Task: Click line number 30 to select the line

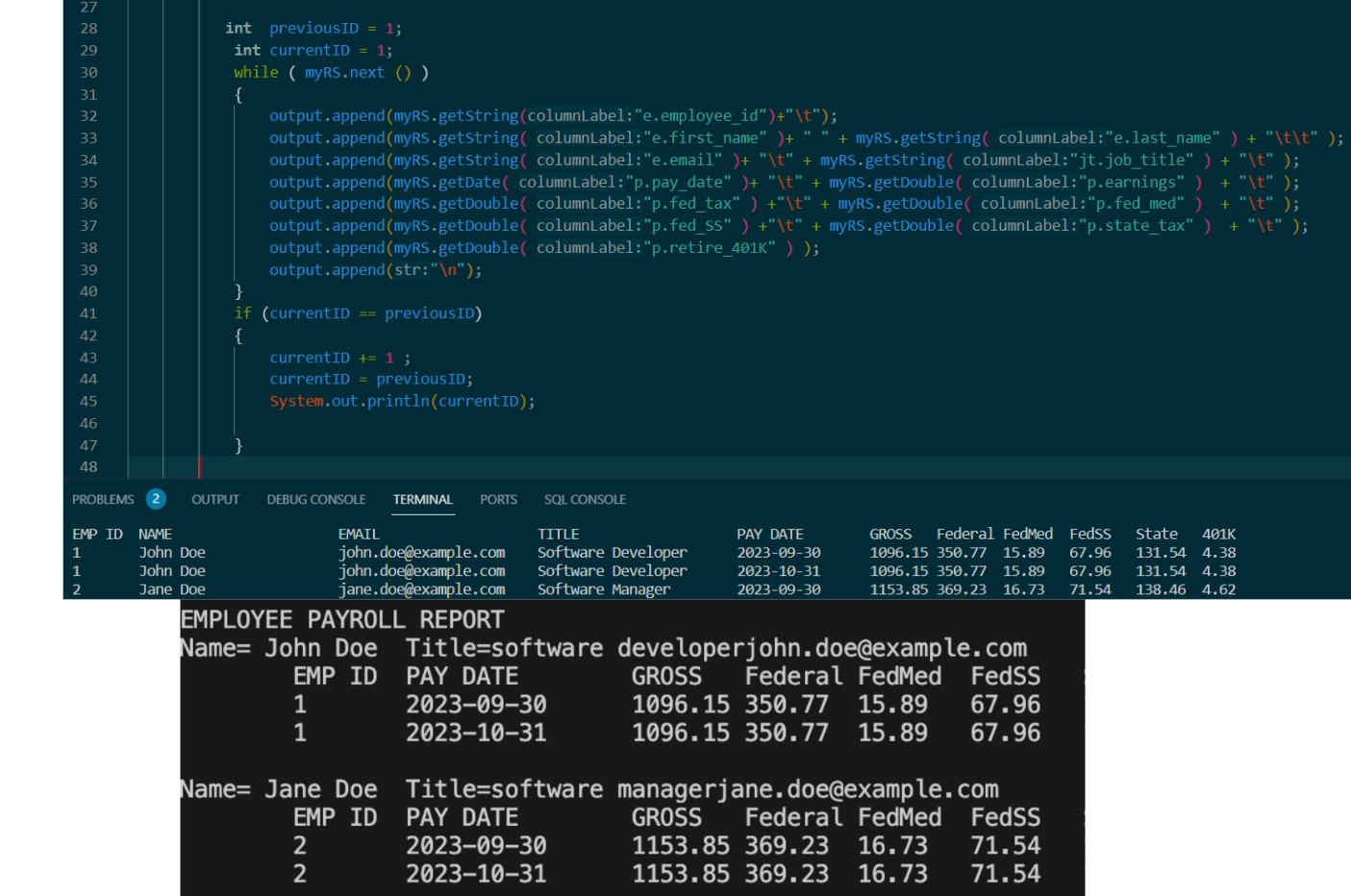Action: point(88,72)
